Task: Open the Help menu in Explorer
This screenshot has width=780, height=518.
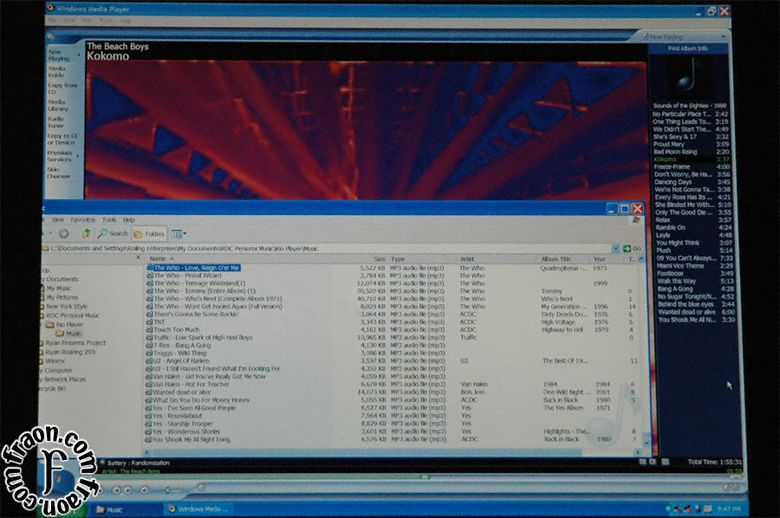Action: (129, 219)
